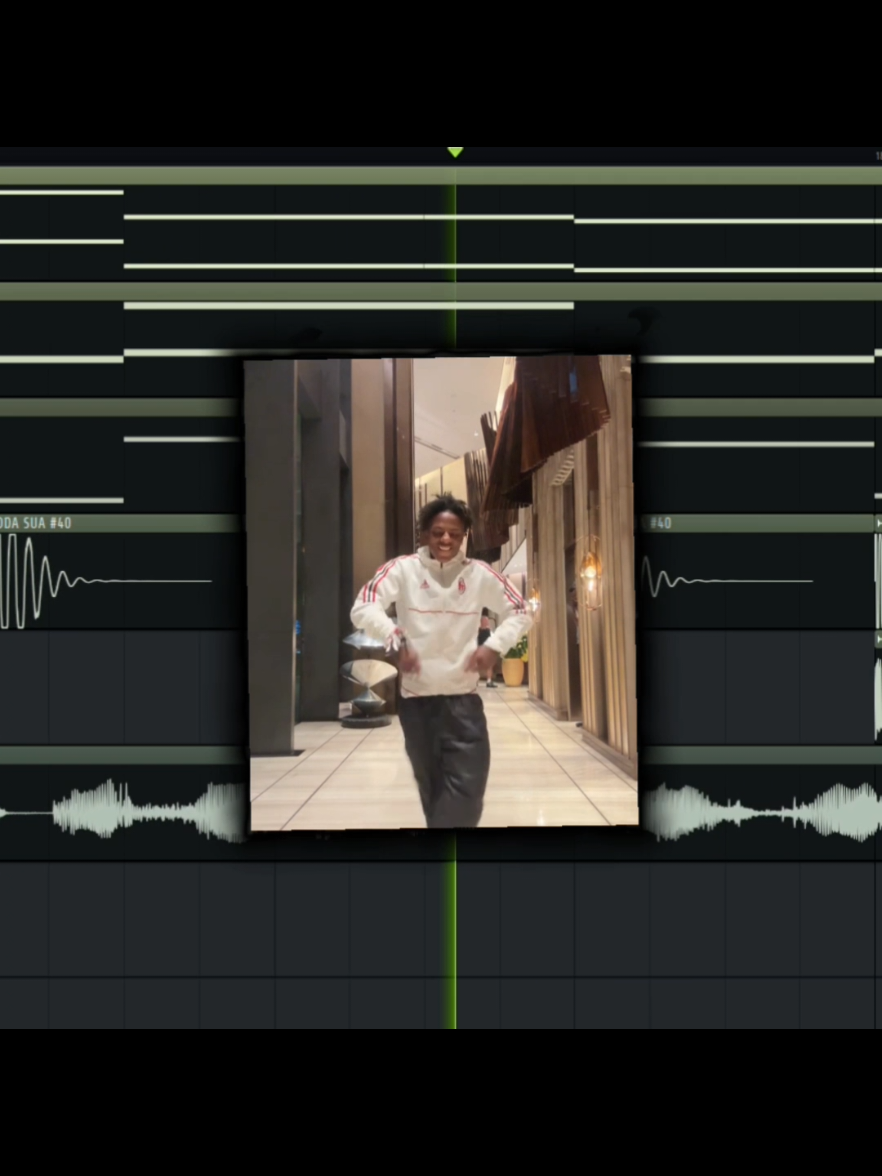Select kick waveform under the '#40' header
Screen dimensions: 882x1176
pos(727,580)
